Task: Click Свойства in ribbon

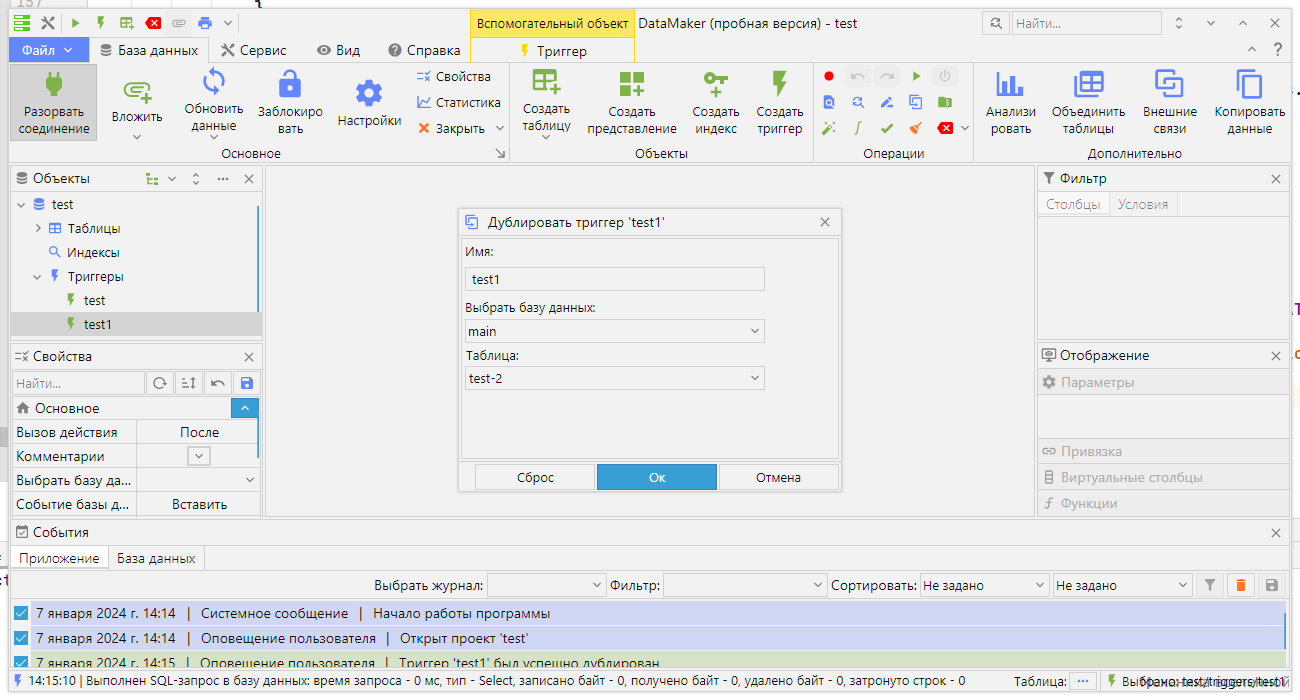Action: [455, 76]
